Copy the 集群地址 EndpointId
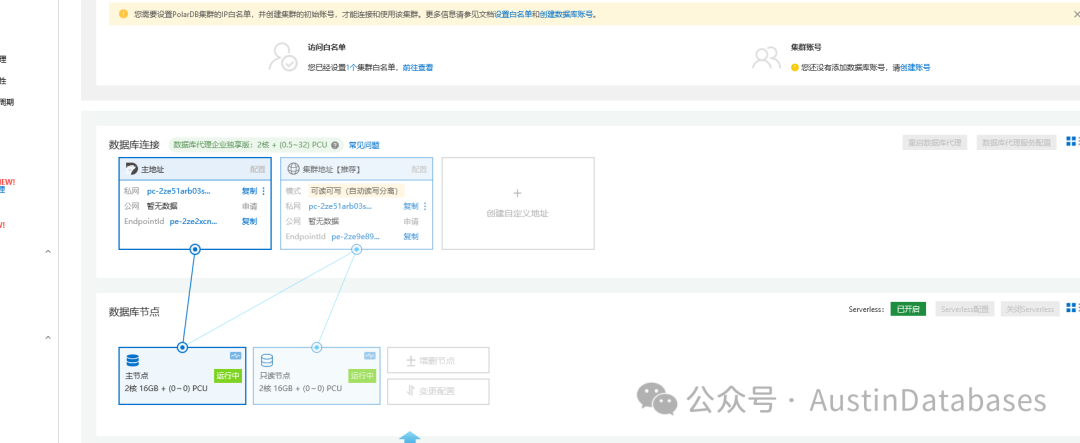 click(411, 236)
